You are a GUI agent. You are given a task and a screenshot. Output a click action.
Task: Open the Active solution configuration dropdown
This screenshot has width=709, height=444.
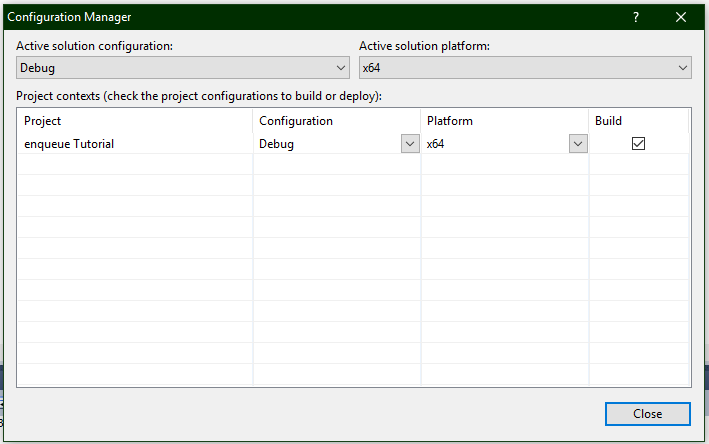(183, 68)
